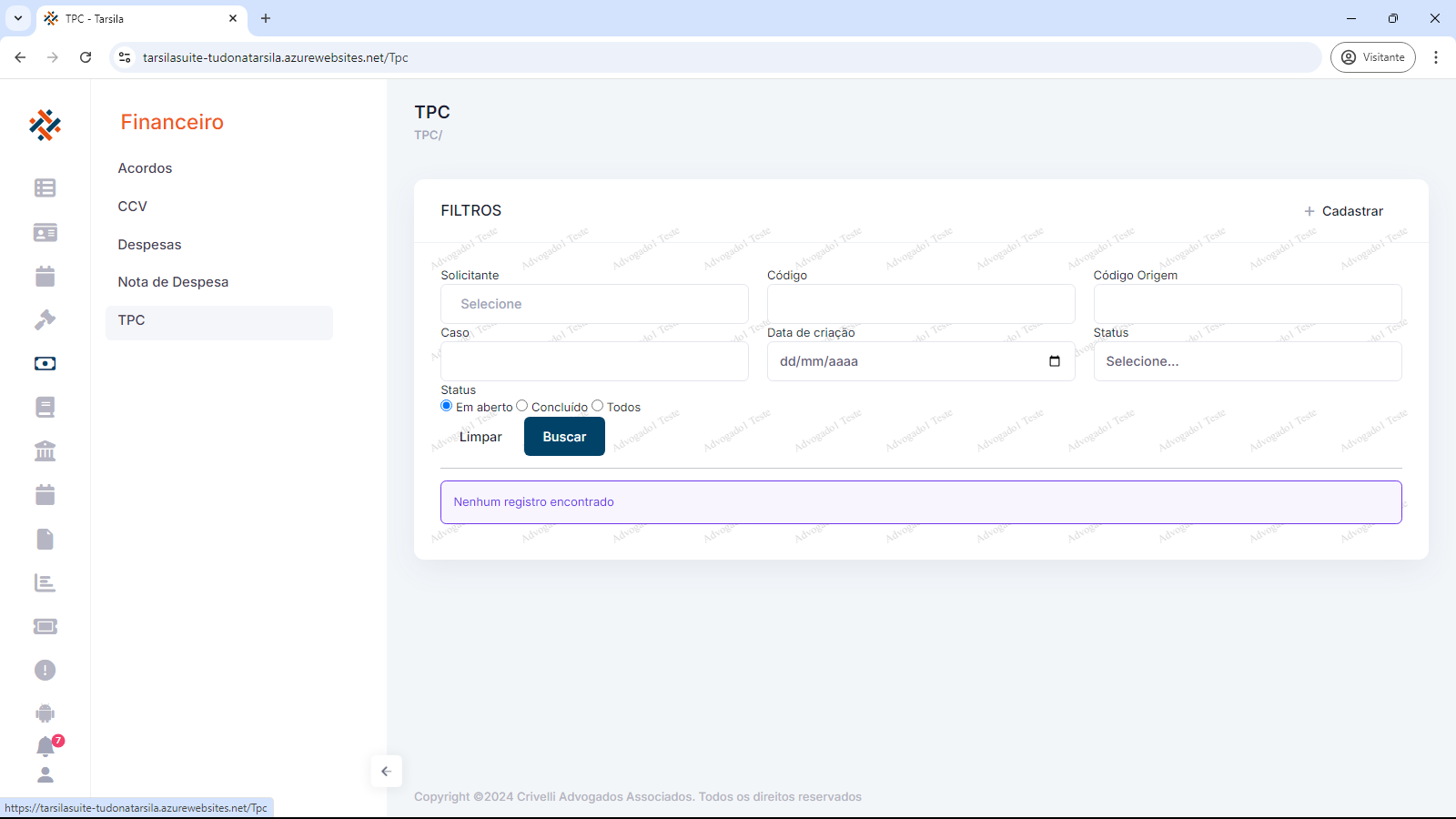Click the exclamation alert sidebar icon
1456x819 pixels.
(45, 670)
